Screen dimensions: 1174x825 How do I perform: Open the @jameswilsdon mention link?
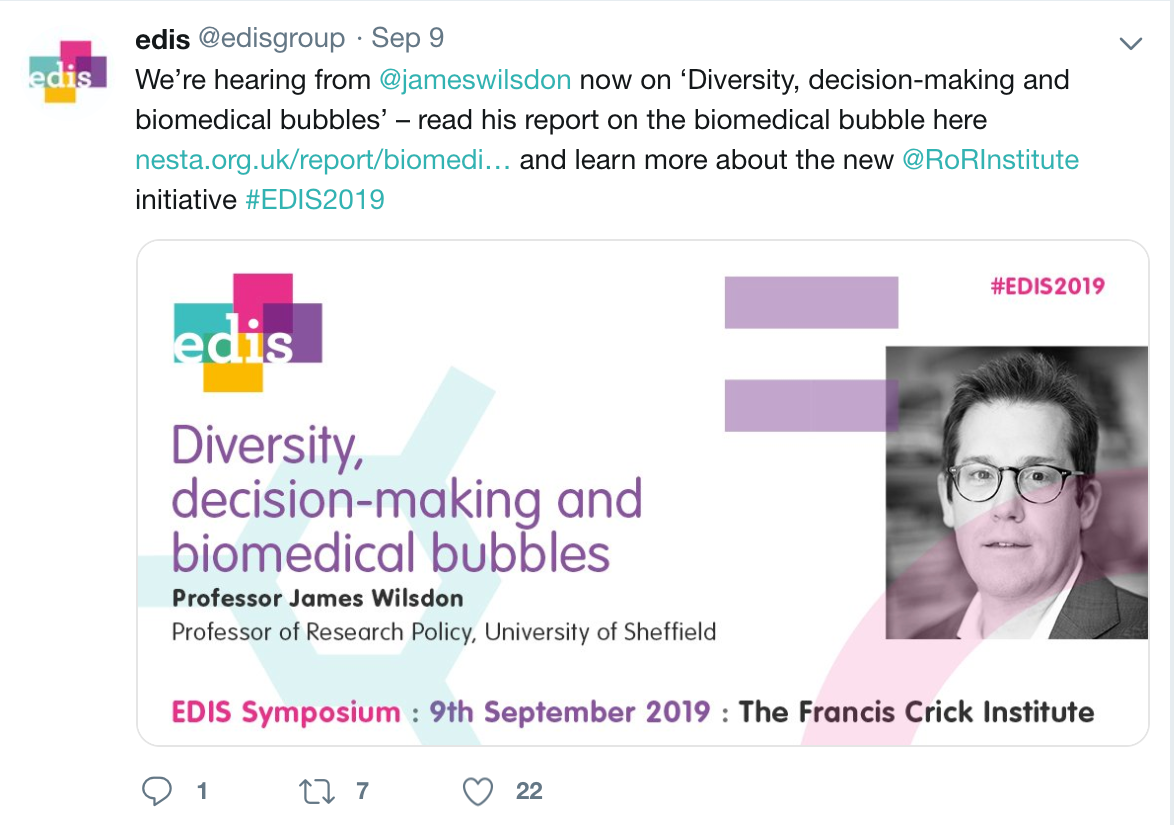[x=477, y=80]
